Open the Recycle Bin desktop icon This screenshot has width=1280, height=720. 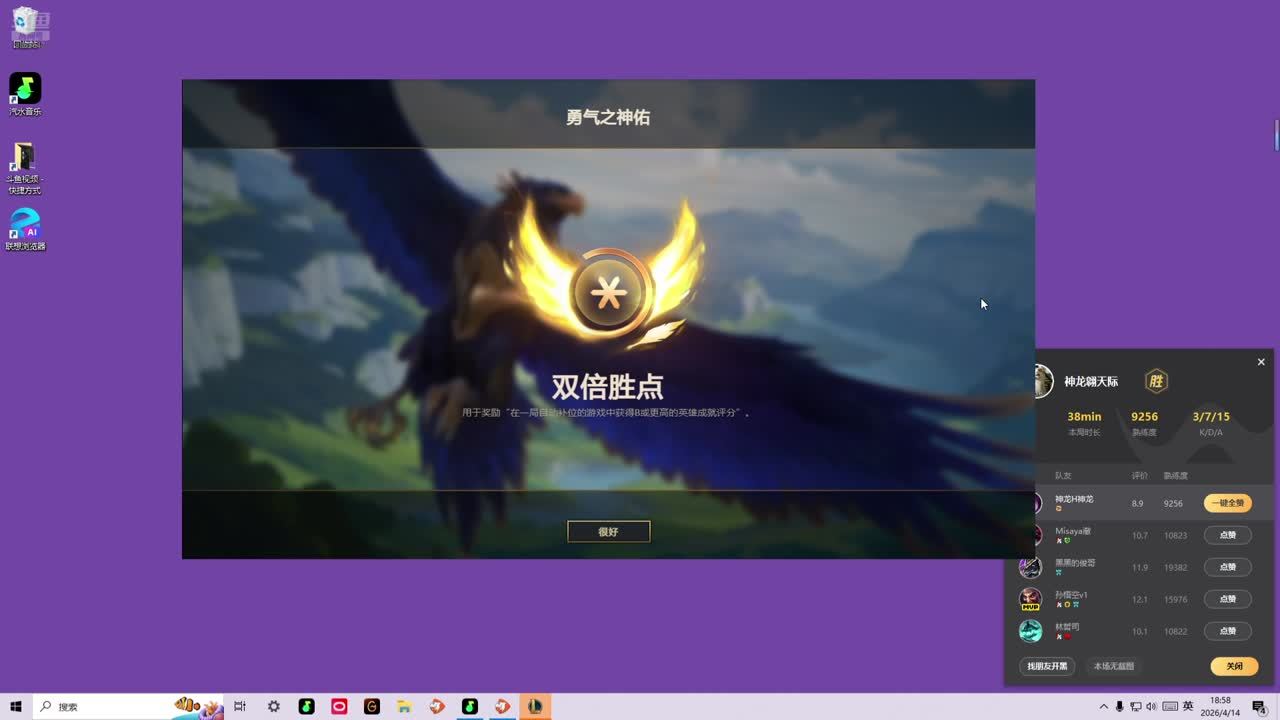click(26, 27)
